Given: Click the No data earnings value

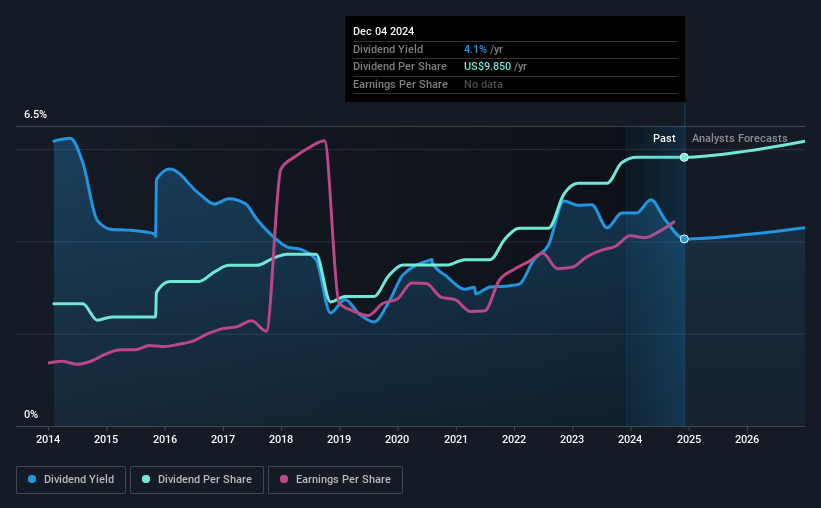Looking at the screenshot, I should pyautogui.click(x=483, y=84).
